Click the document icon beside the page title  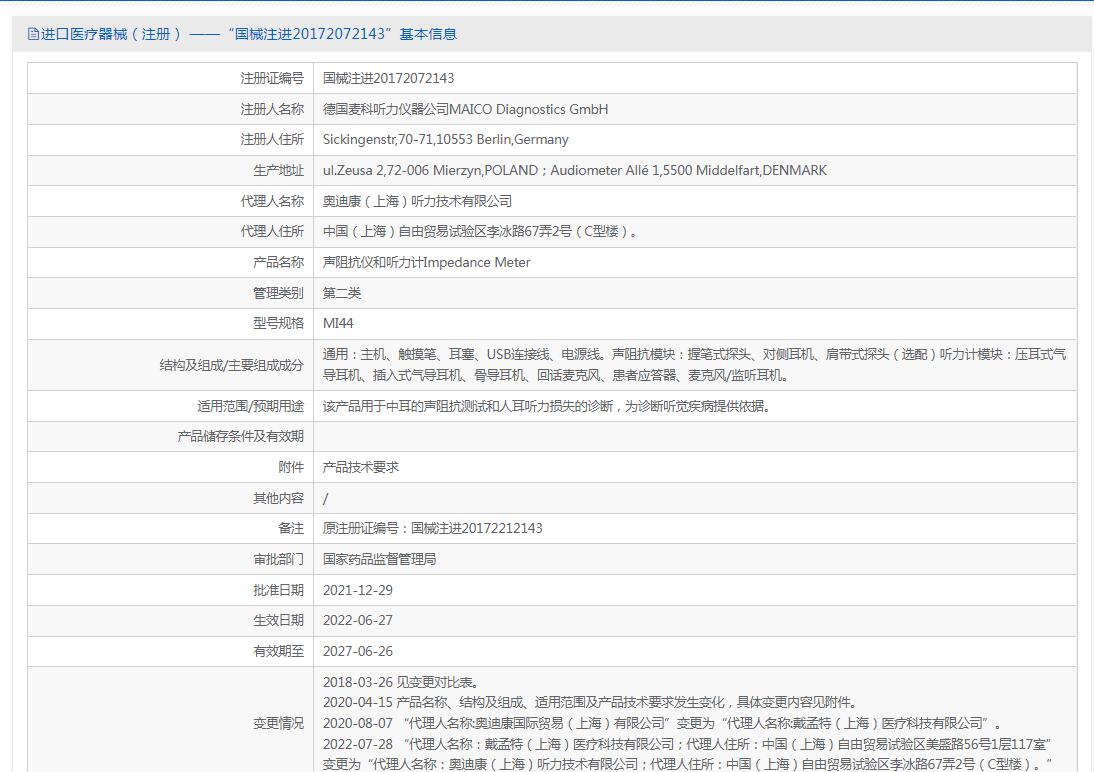coord(33,34)
